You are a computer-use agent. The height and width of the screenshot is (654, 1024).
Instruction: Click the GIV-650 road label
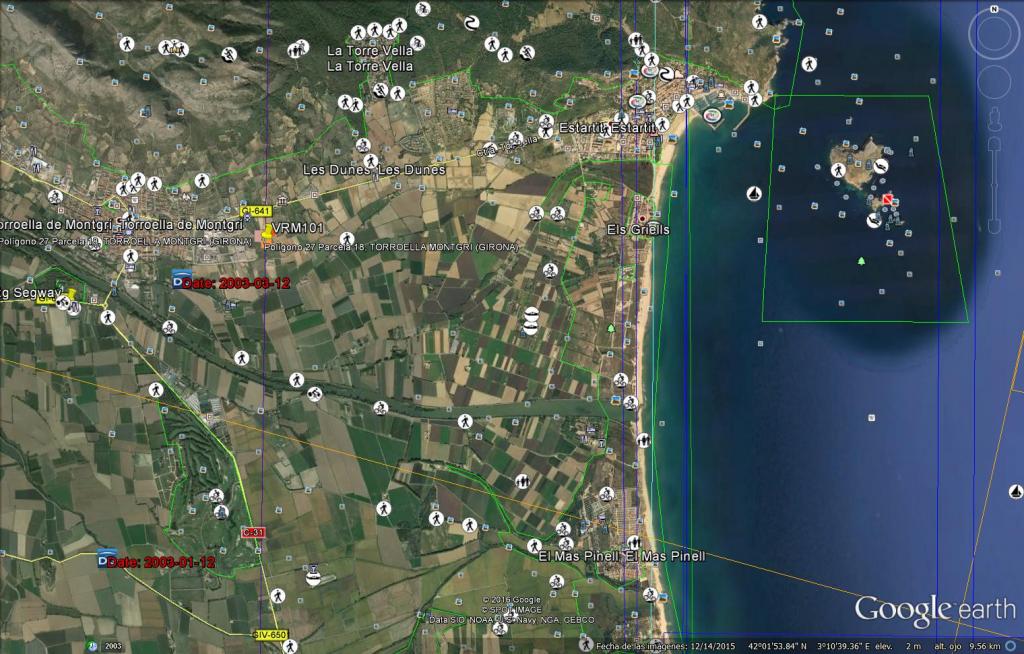click(x=269, y=634)
